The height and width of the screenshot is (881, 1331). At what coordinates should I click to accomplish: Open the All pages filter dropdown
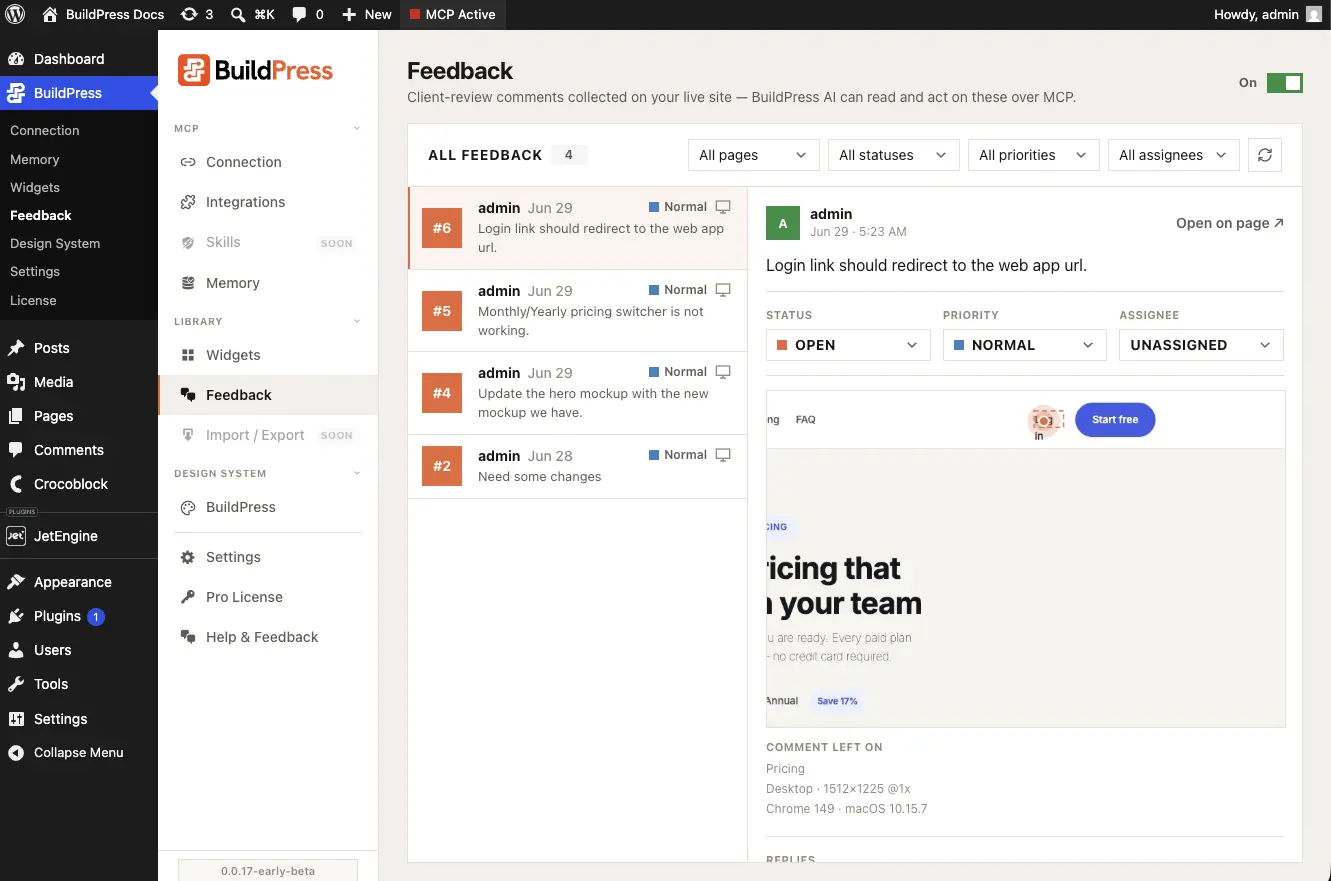(x=753, y=155)
